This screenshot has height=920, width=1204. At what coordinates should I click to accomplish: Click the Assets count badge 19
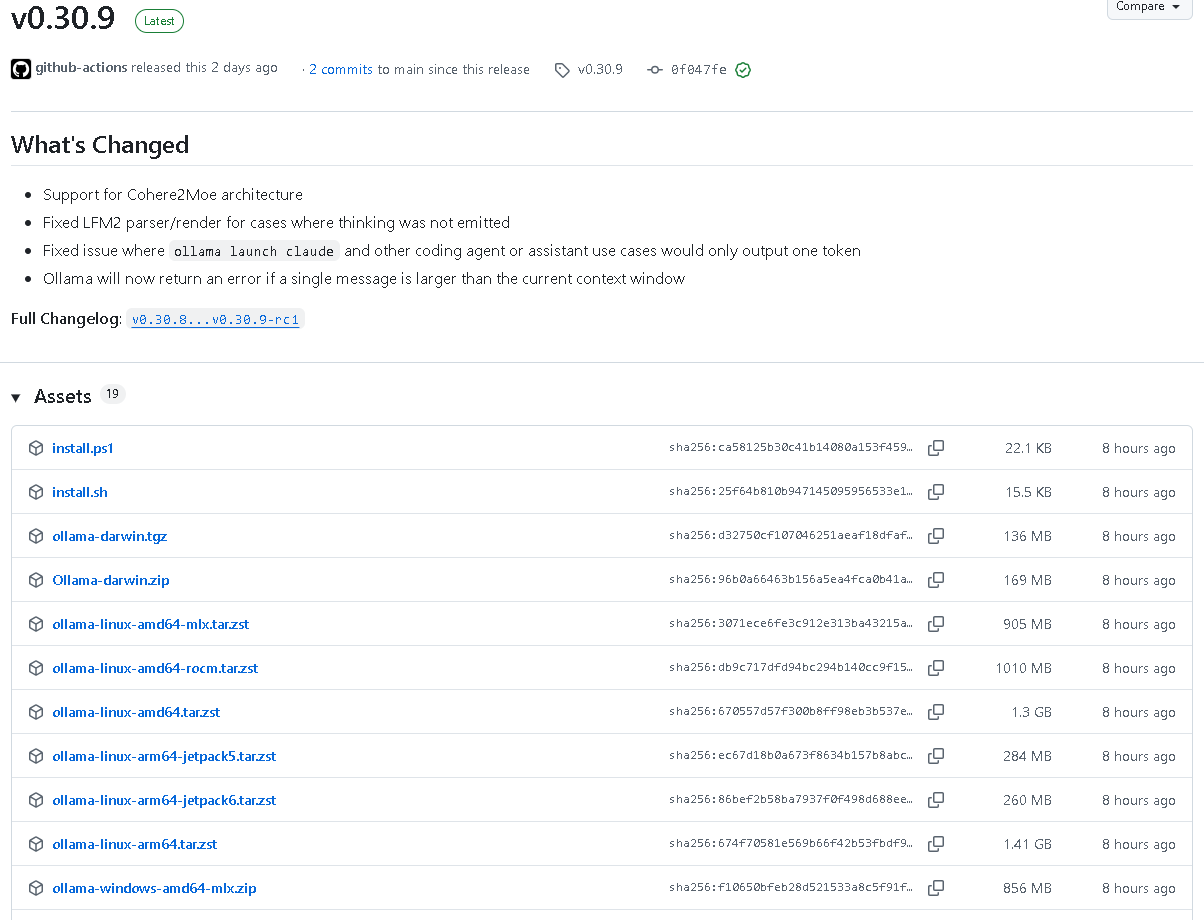coord(113,394)
